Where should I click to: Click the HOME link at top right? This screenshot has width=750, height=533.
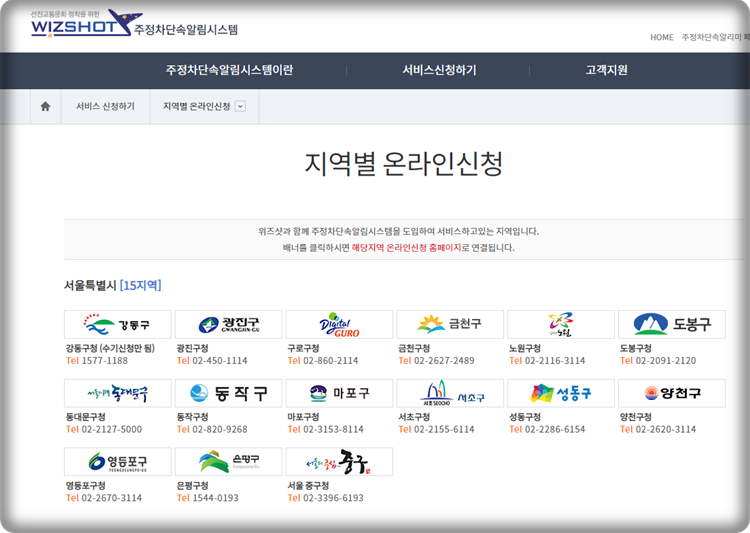[x=662, y=37]
